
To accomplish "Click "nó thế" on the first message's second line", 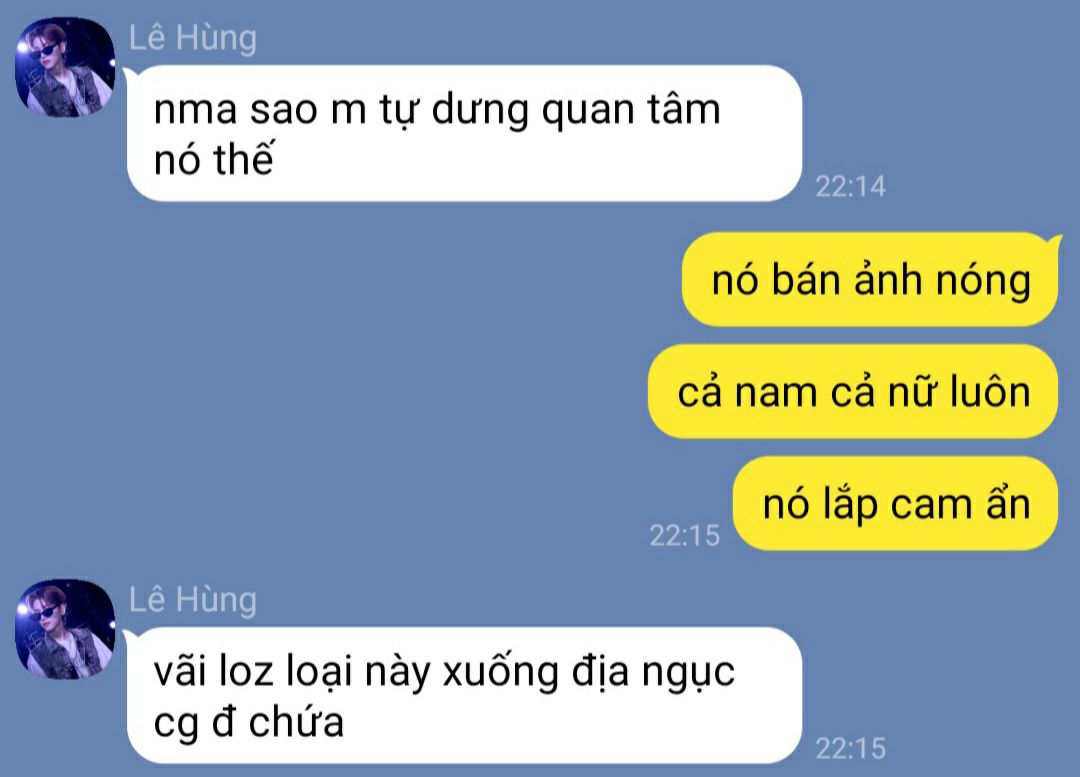I will click(x=214, y=159).
